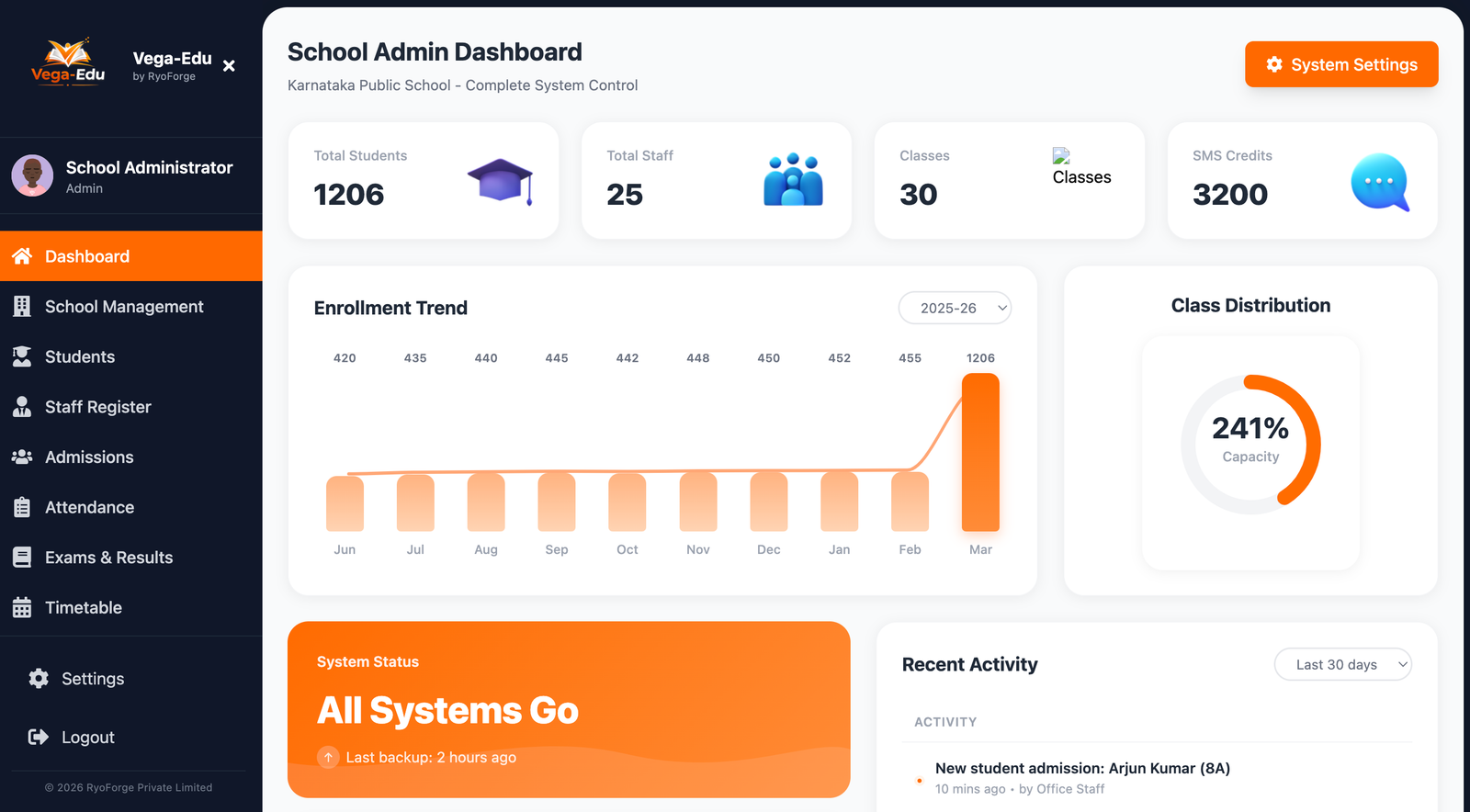Click the people icon on Total Staff
Image resolution: width=1470 pixels, height=812 pixels.
coord(794,180)
